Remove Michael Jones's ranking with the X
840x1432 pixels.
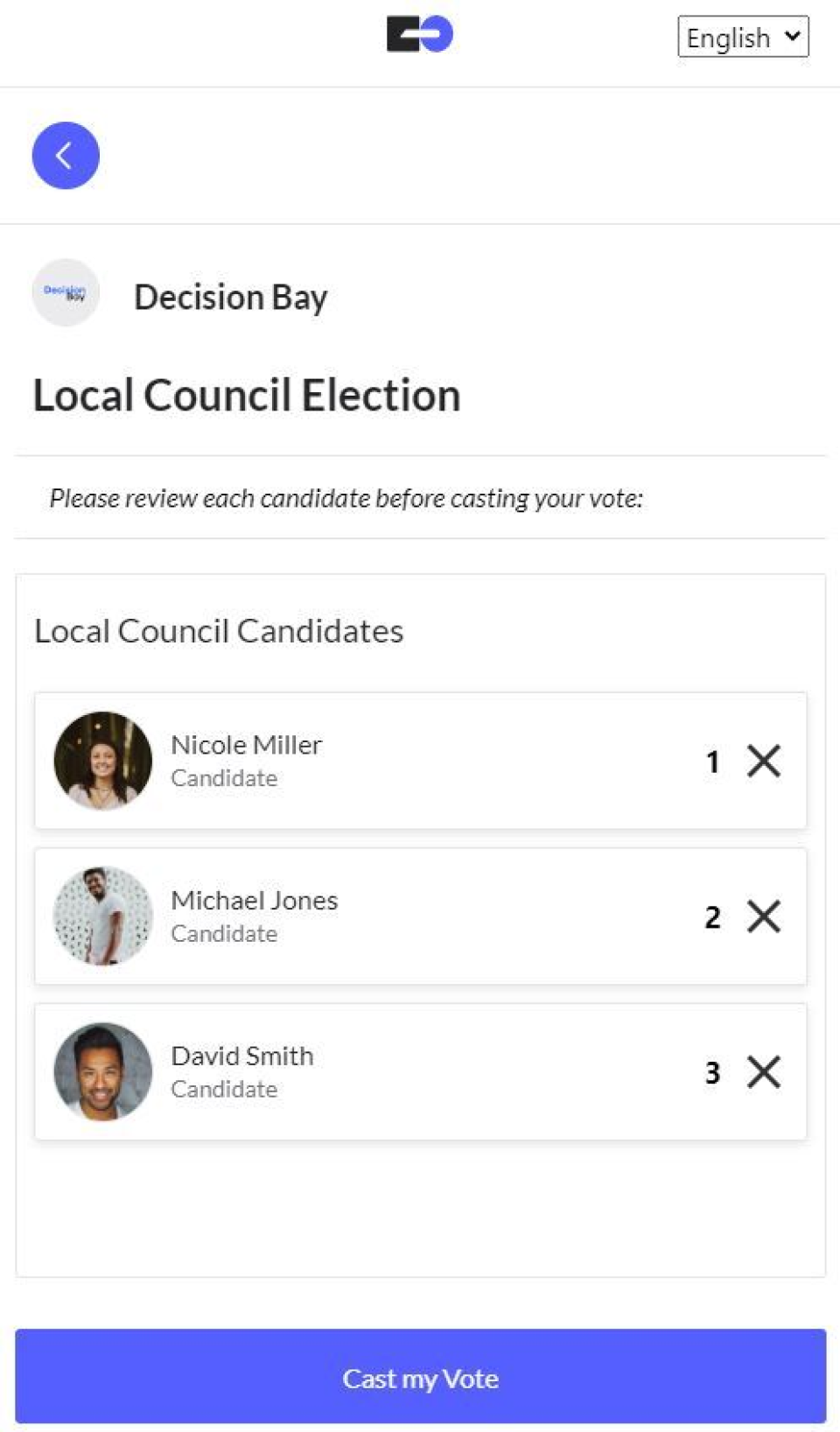pos(764,916)
